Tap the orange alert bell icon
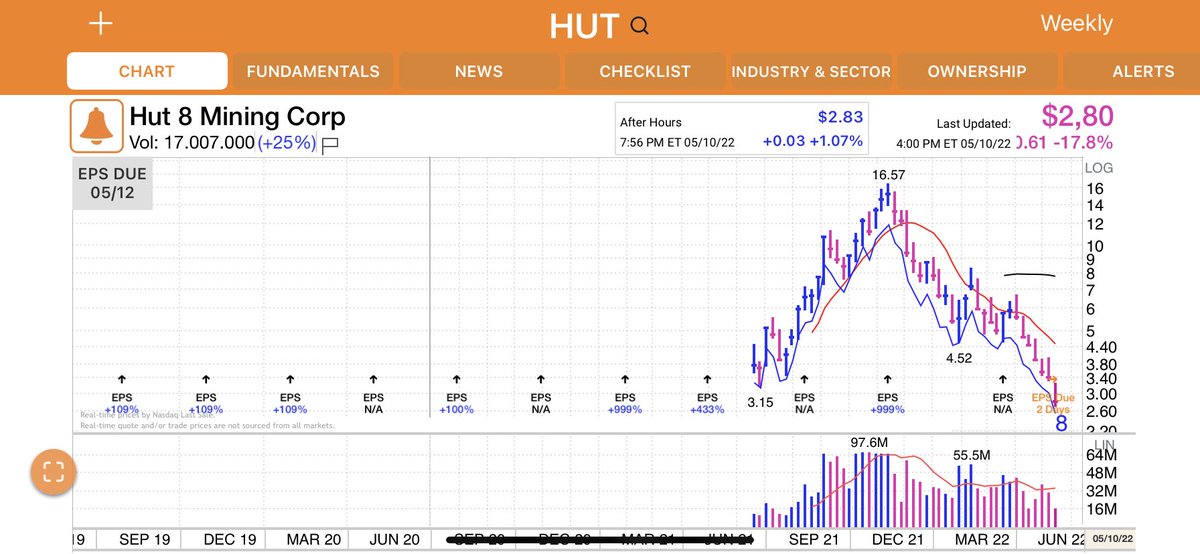The height and width of the screenshot is (554, 1200). pyautogui.click(x=96, y=127)
